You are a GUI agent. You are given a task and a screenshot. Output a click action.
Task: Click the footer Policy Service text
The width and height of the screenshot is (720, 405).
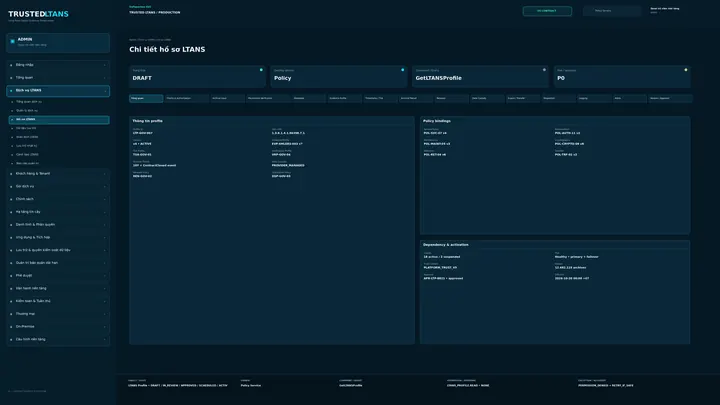[x=251, y=386]
